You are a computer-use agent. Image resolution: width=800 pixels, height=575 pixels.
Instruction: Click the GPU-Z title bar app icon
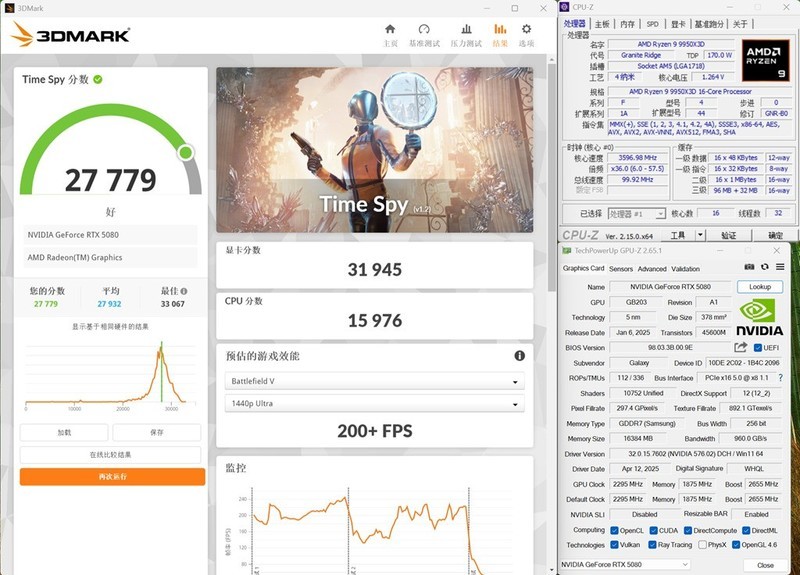pos(566,251)
